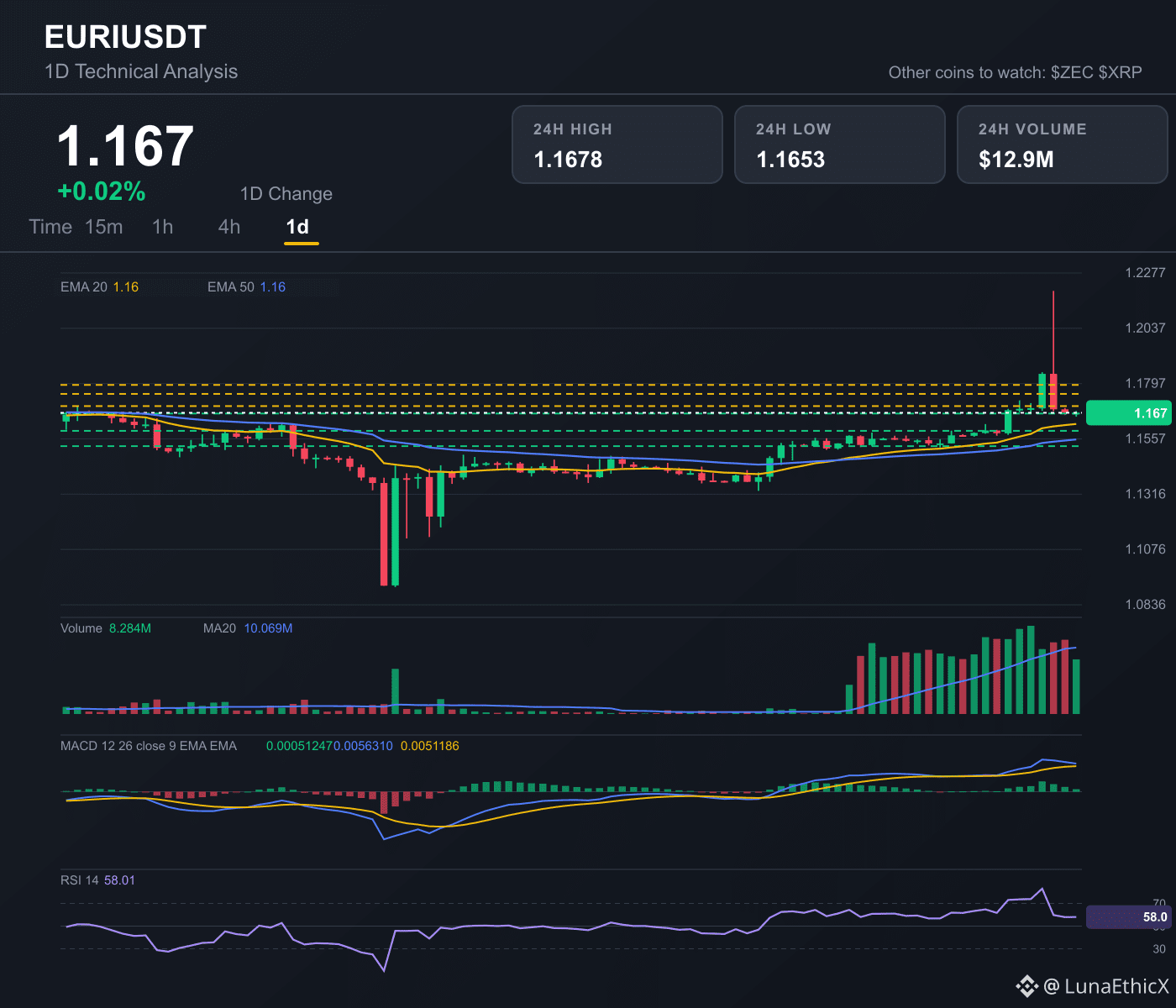Click the 1D Change label

tap(286, 194)
